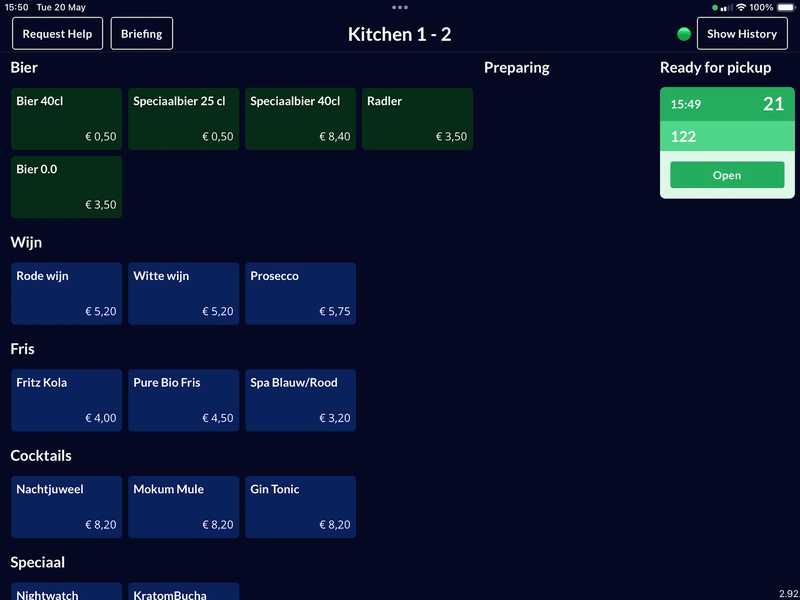This screenshot has width=800, height=600.
Task: Tap the battery icon in status bar
Action: point(786,7)
